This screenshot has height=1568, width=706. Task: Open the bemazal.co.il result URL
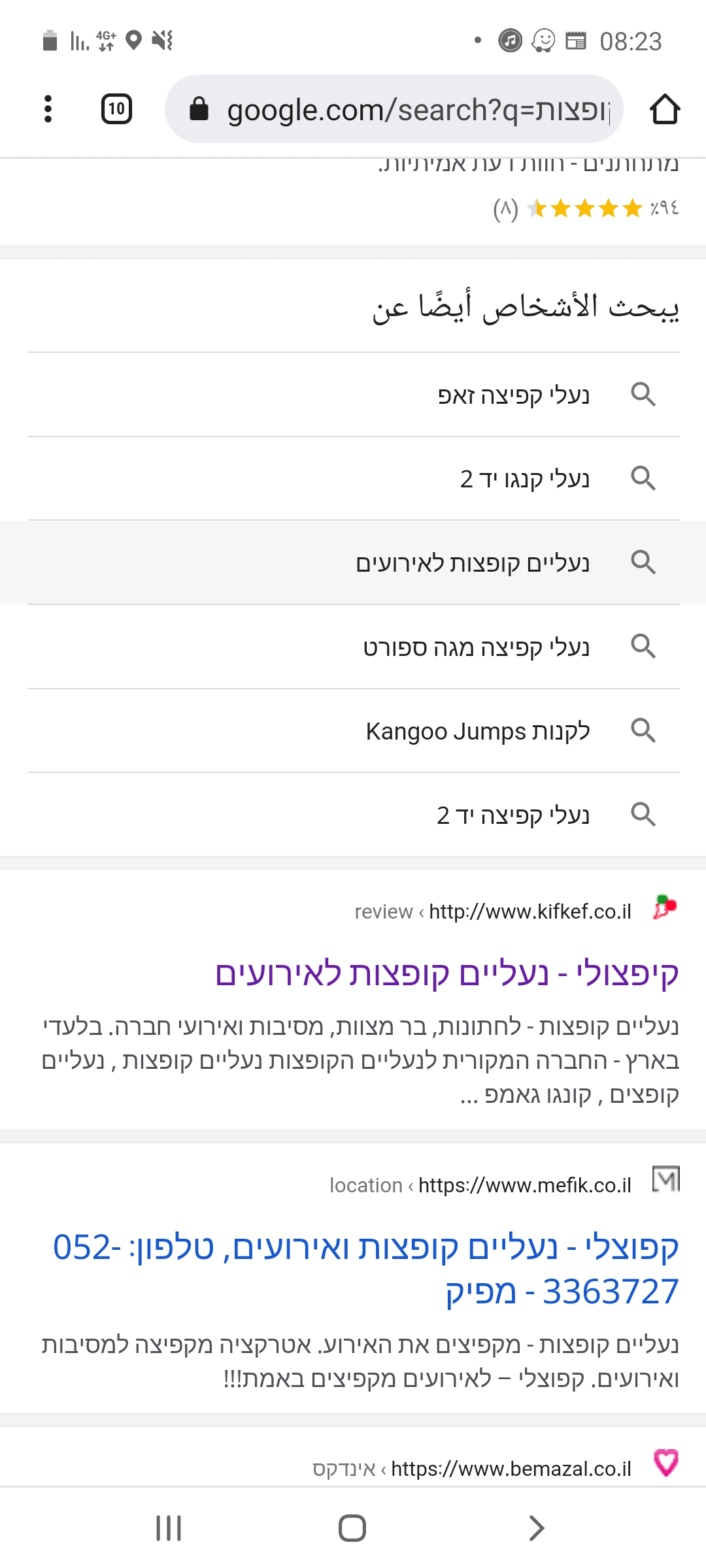pyautogui.click(x=511, y=1469)
